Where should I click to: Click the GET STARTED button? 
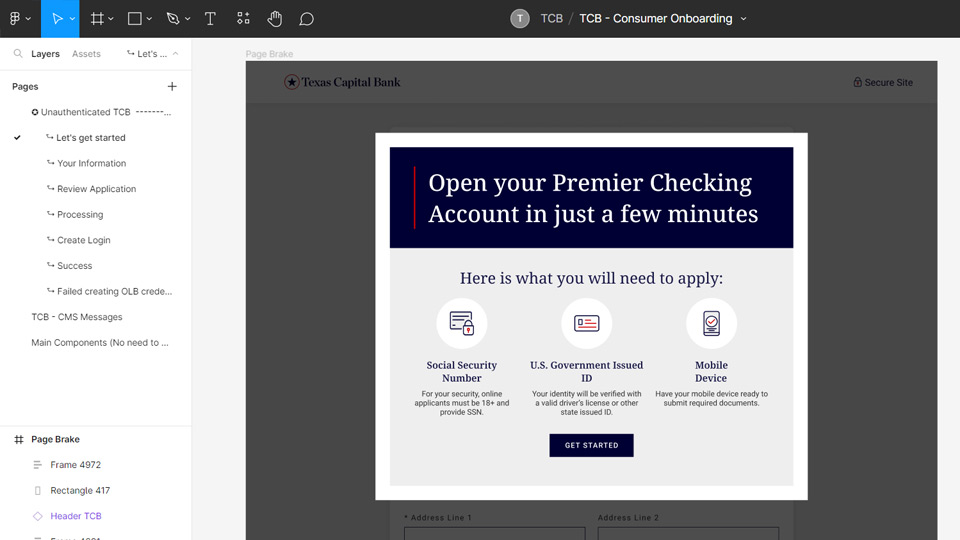pos(591,445)
